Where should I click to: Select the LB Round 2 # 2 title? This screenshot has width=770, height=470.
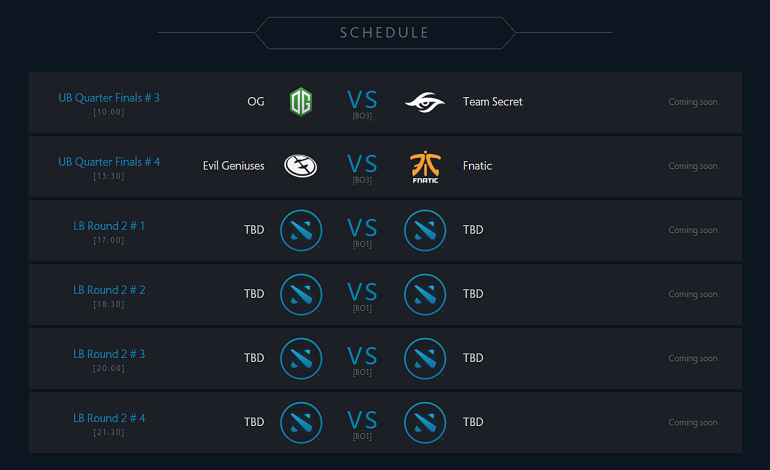[x=109, y=290]
